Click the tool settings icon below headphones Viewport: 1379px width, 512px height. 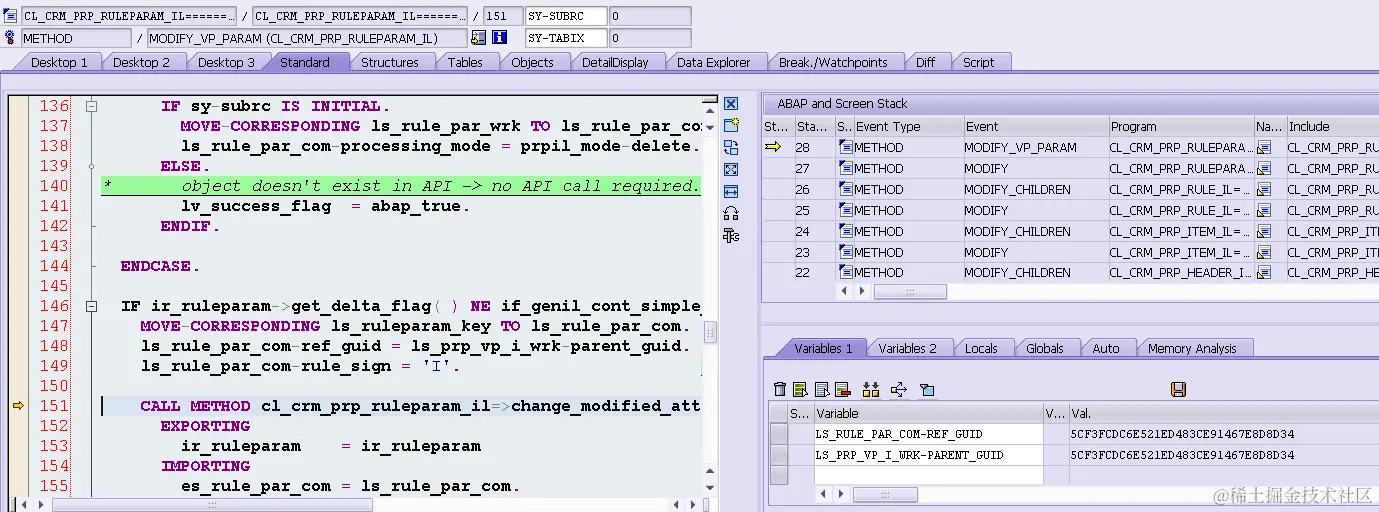pos(731,235)
